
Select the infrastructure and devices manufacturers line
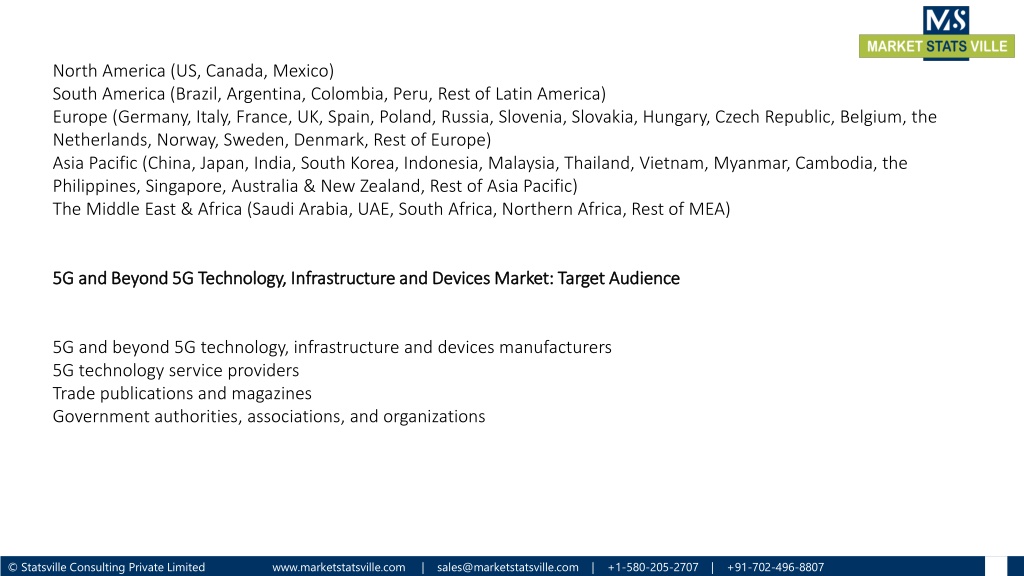[x=332, y=347]
